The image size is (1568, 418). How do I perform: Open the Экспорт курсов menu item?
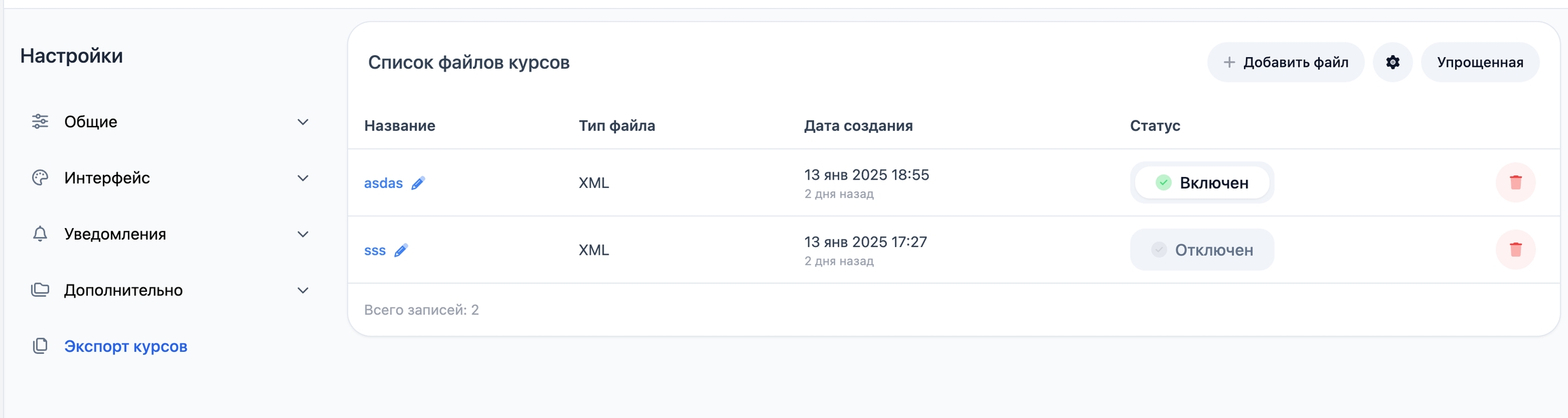click(125, 346)
